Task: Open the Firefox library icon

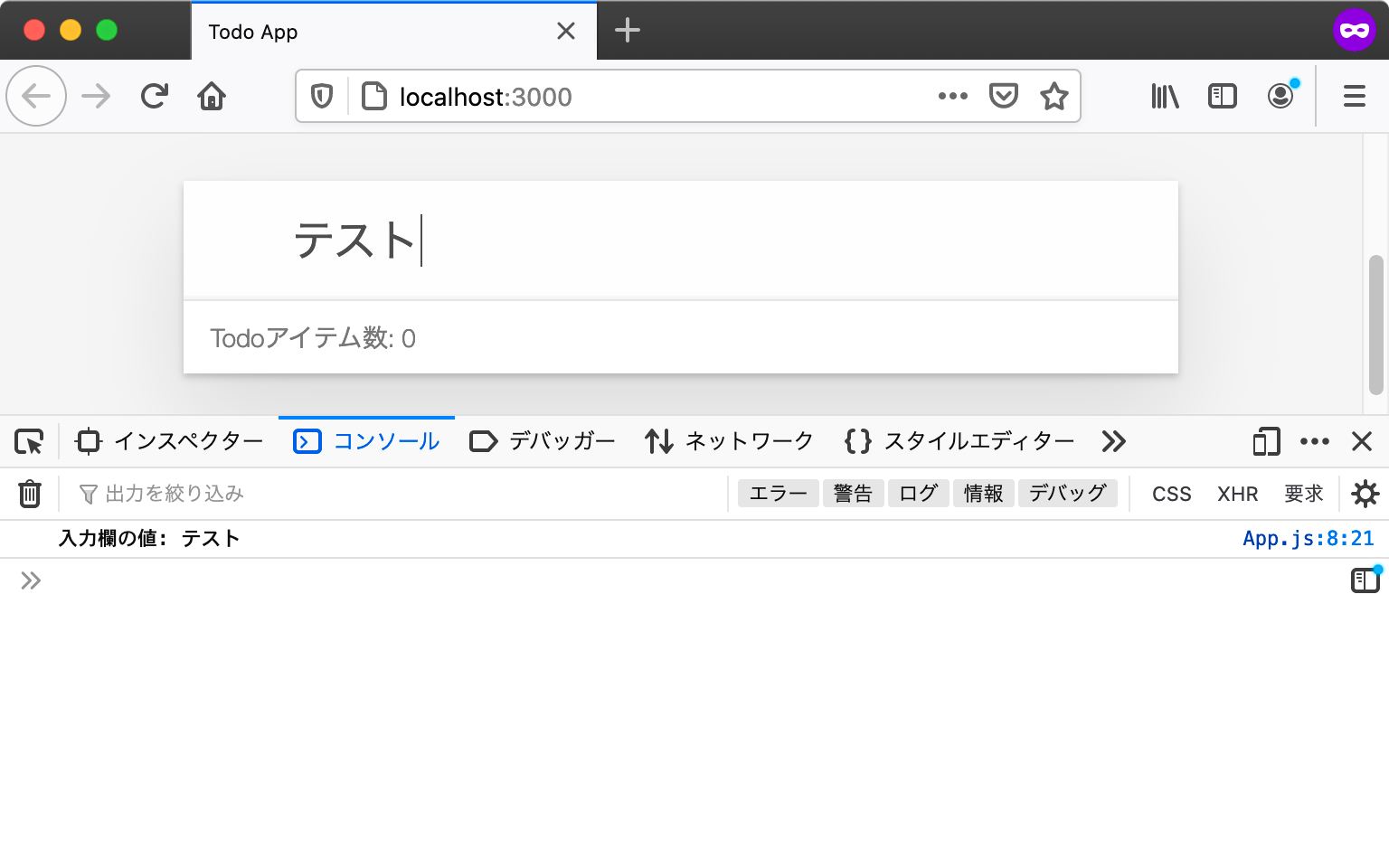Action: (x=1164, y=96)
